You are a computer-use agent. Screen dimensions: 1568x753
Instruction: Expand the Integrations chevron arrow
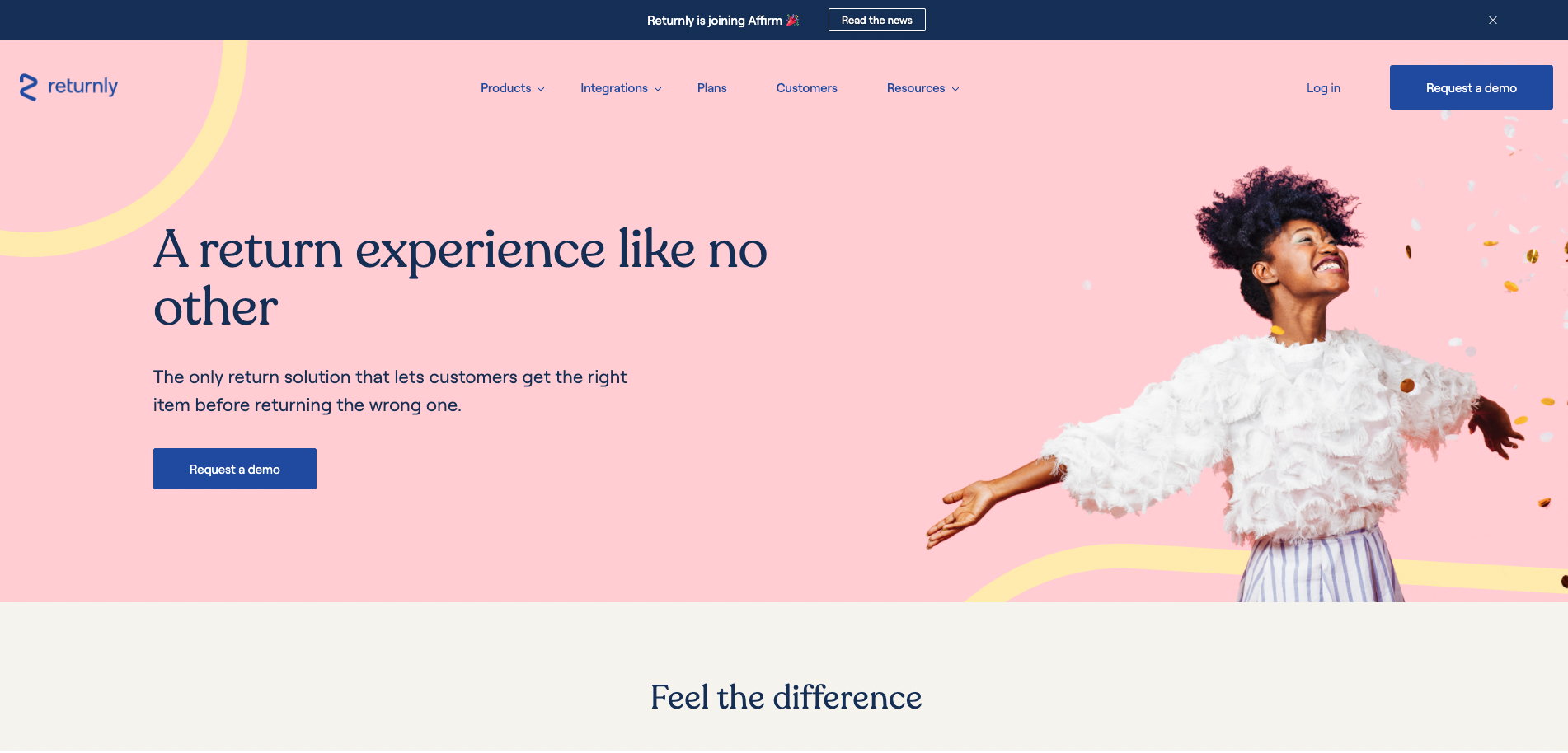coord(658,89)
